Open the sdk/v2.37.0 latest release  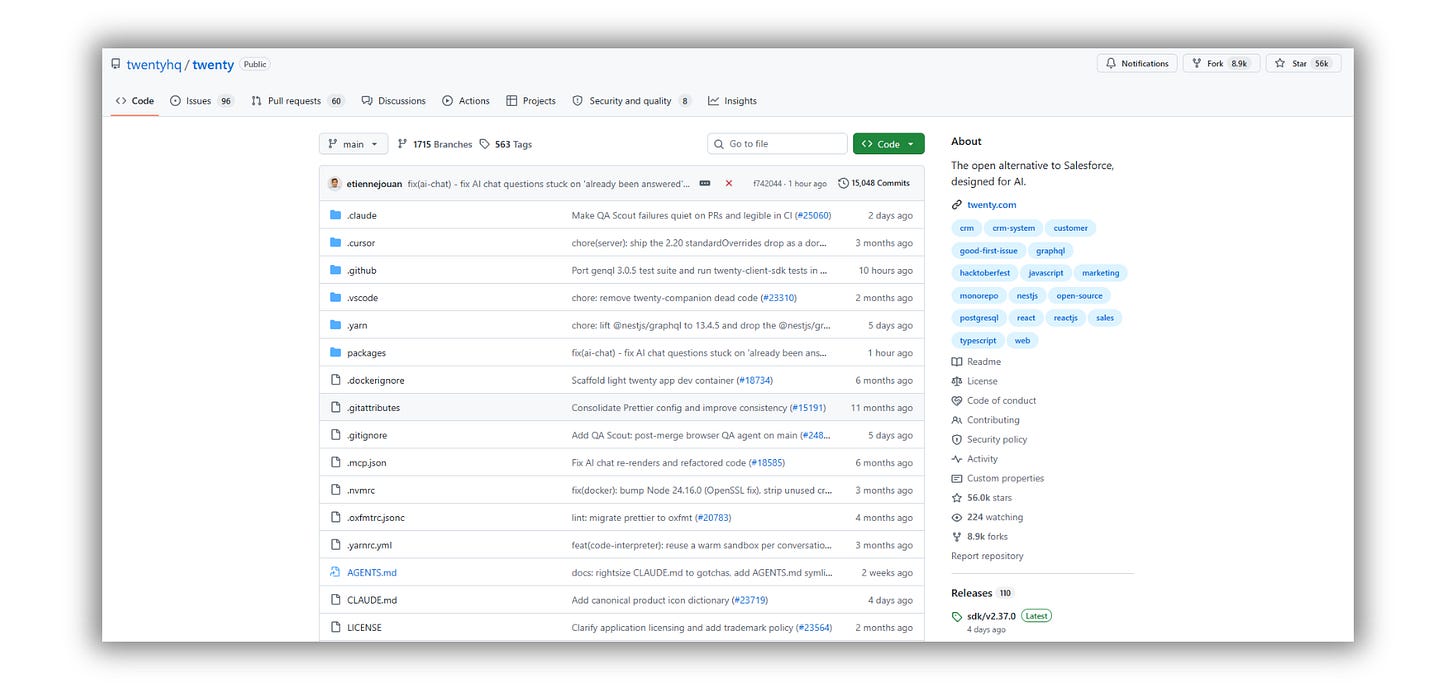(991, 616)
